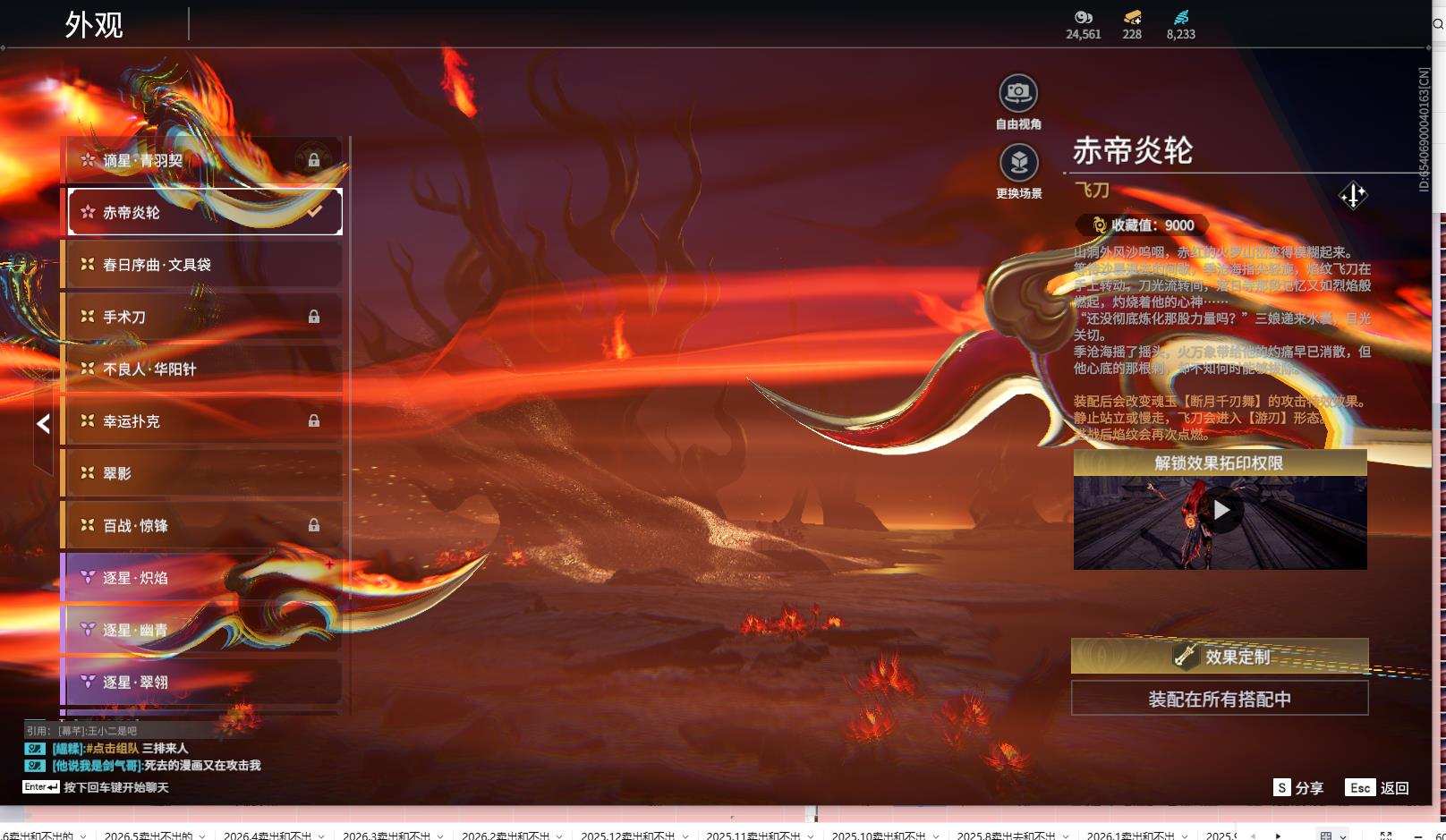1446x840 pixels.
Task: Click the 收藏值: 9000 text
Action: click(x=1153, y=225)
